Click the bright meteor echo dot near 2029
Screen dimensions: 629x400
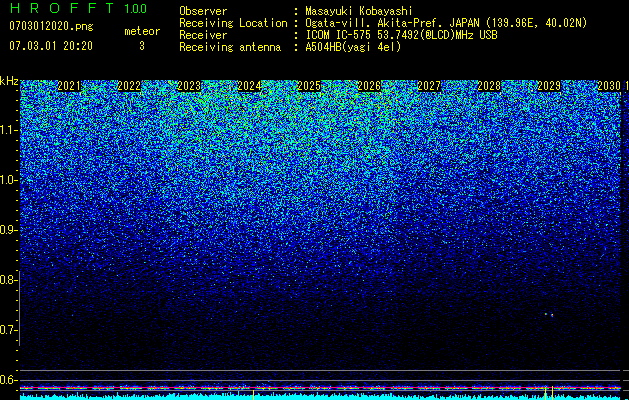(552, 315)
